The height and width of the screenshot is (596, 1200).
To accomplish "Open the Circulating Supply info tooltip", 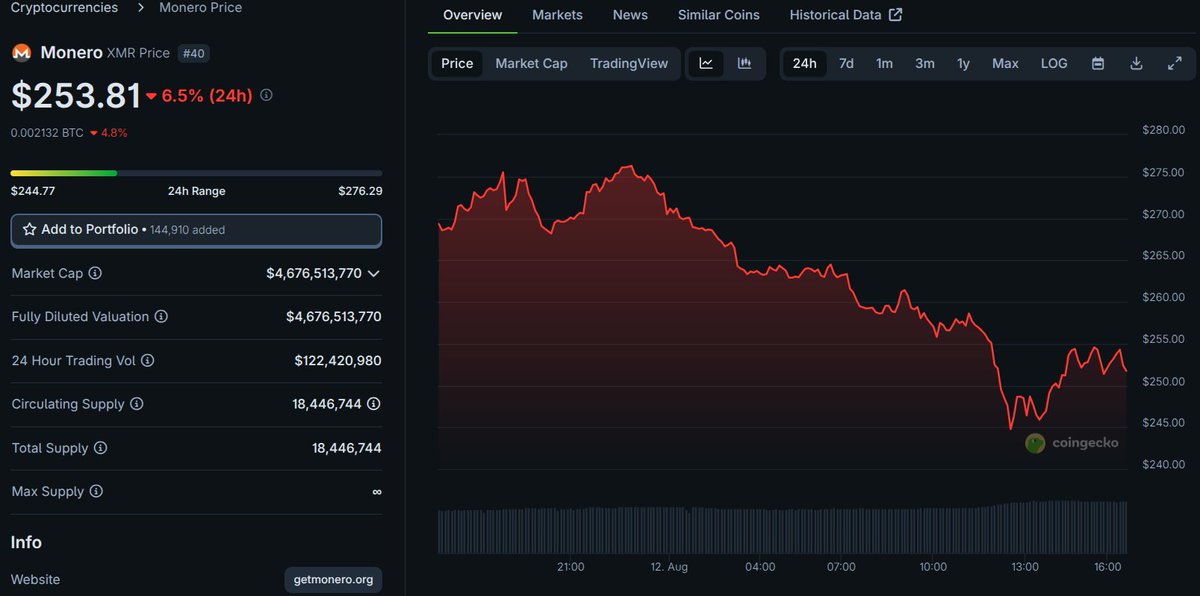I will pos(134,404).
